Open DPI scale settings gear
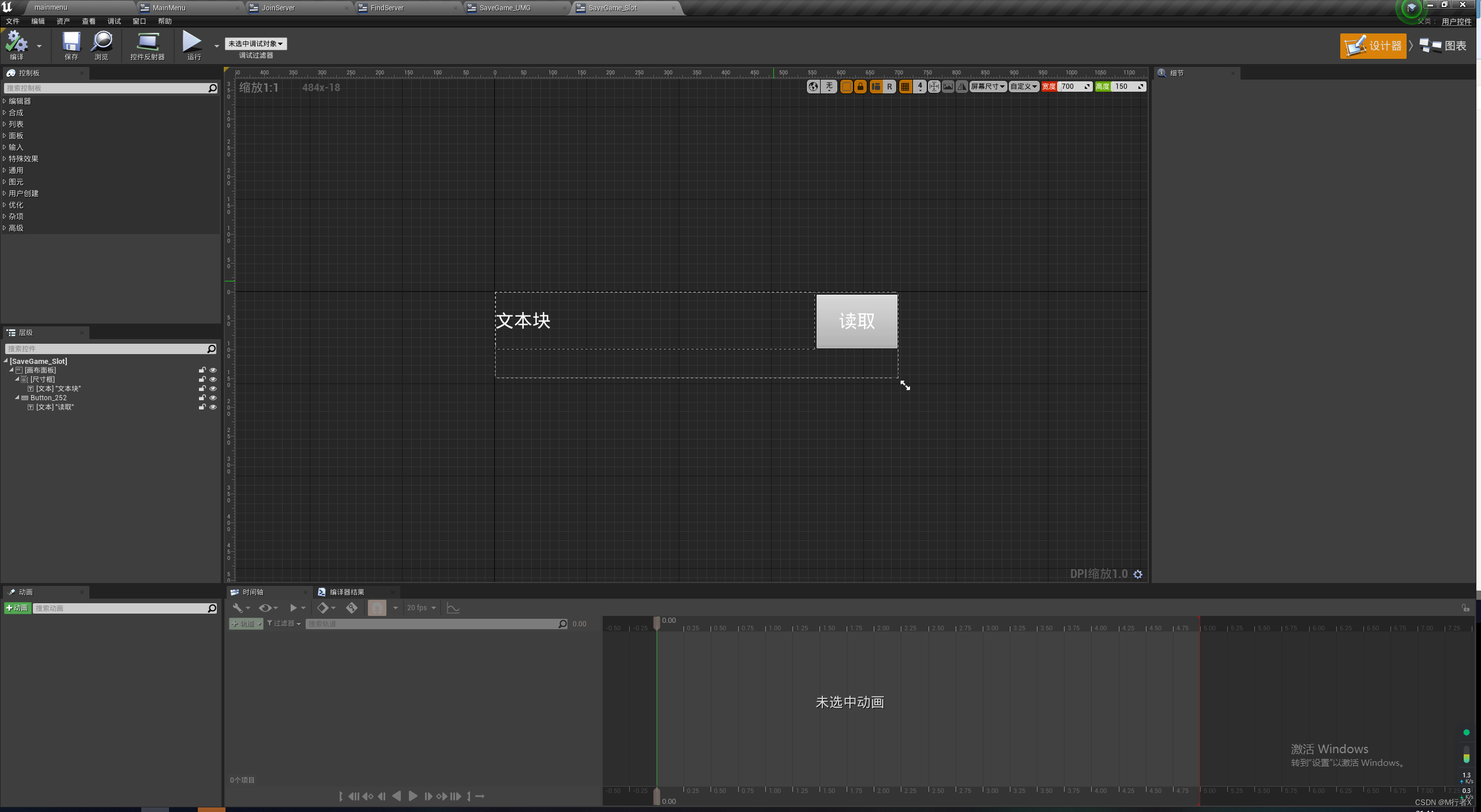1481x812 pixels. tap(1138, 574)
